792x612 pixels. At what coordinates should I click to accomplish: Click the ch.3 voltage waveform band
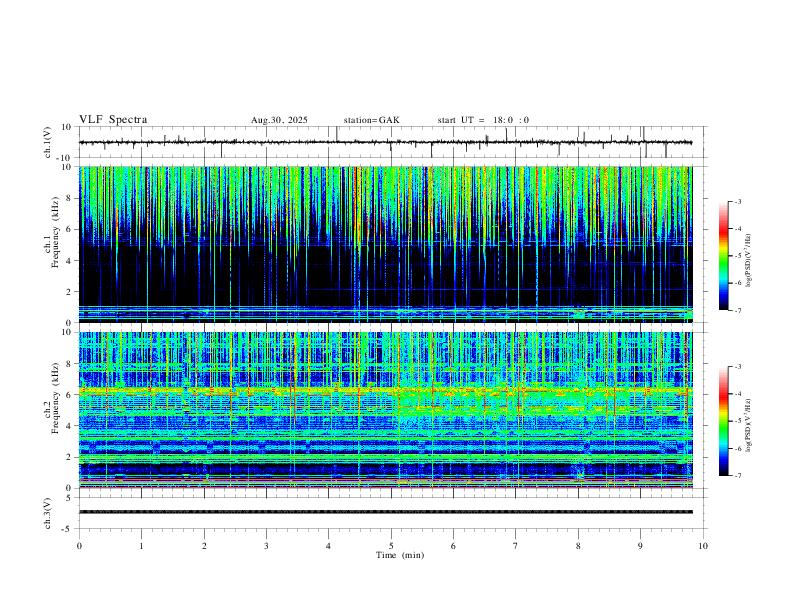[385, 512]
